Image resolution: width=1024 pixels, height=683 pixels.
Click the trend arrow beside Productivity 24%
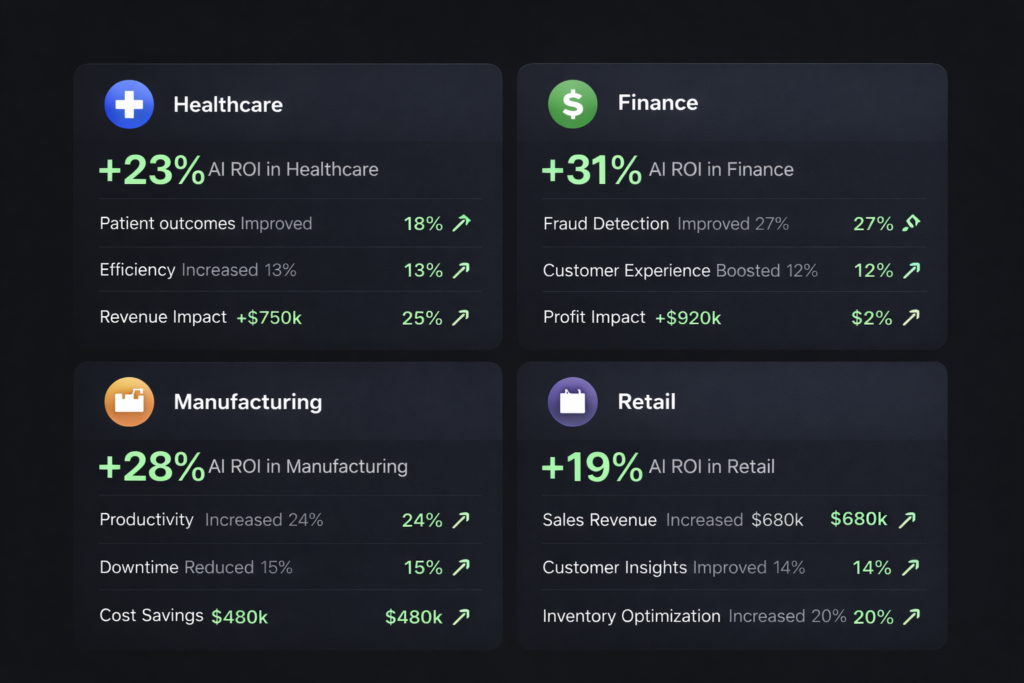pyautogui.click(x=463, y=518)
